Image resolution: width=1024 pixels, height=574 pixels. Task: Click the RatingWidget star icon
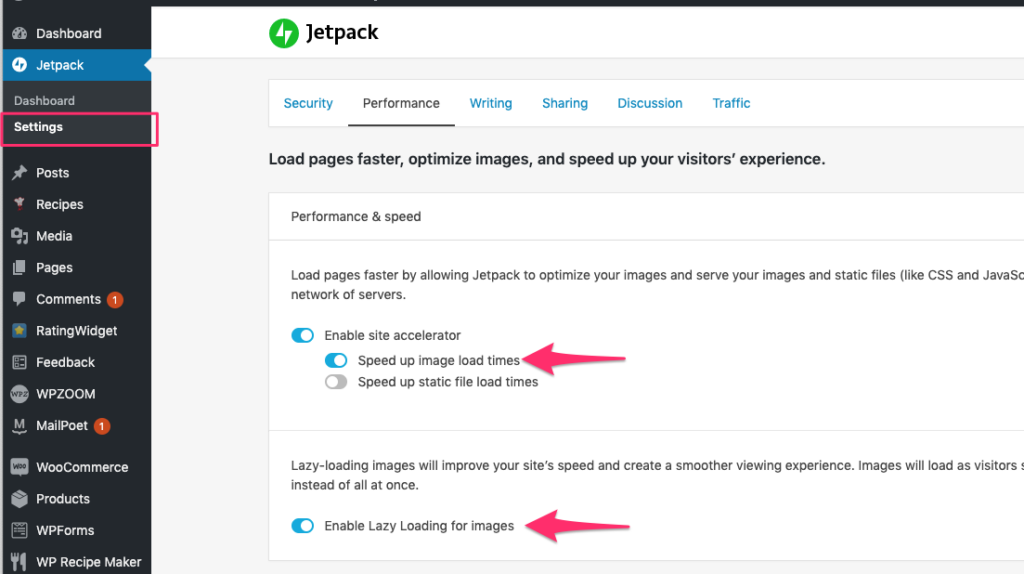(20, 330)
